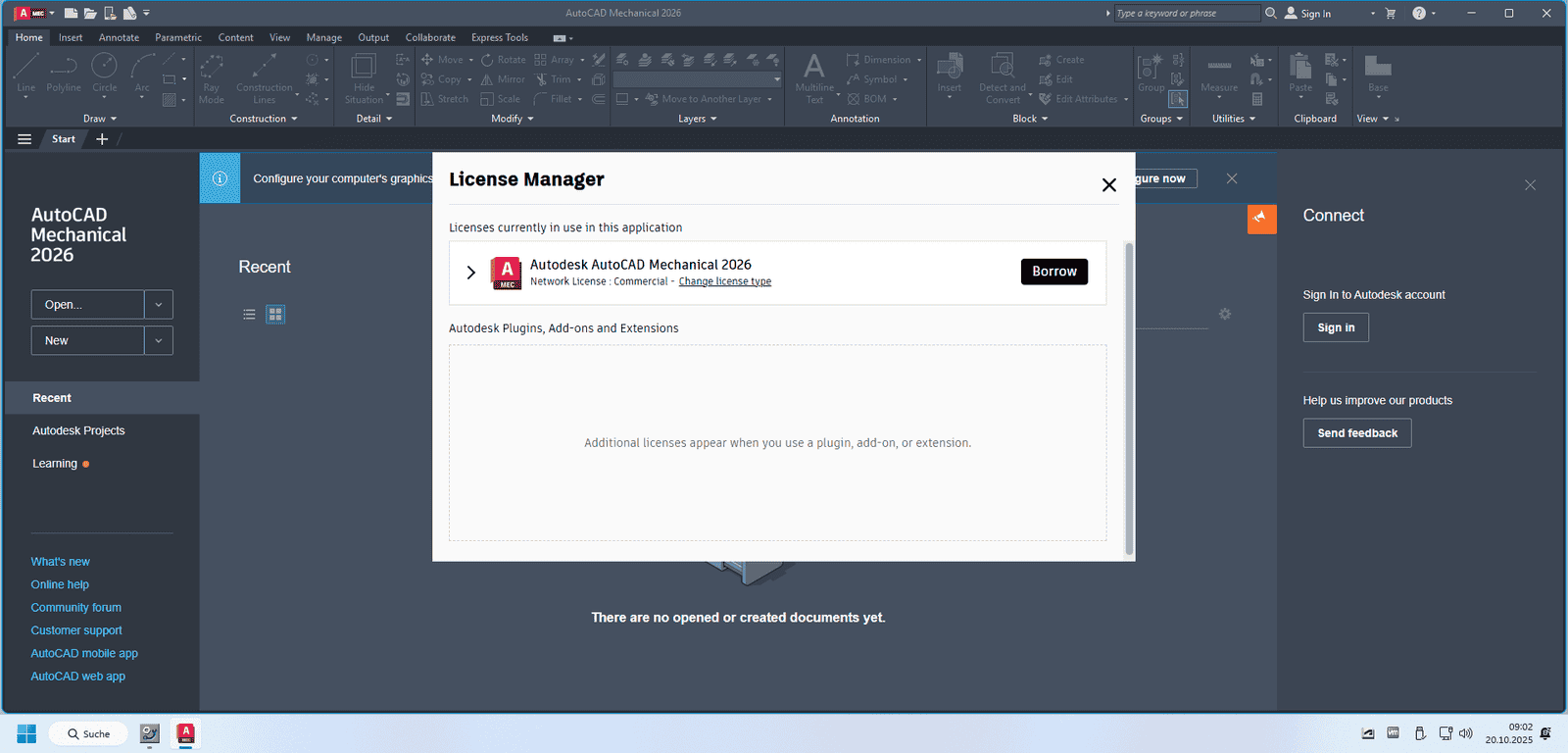Screen dimensions: 1568x753
Task: Expand the Modify panel flyout
Action: pyautogui.click(x=513, y=119)
